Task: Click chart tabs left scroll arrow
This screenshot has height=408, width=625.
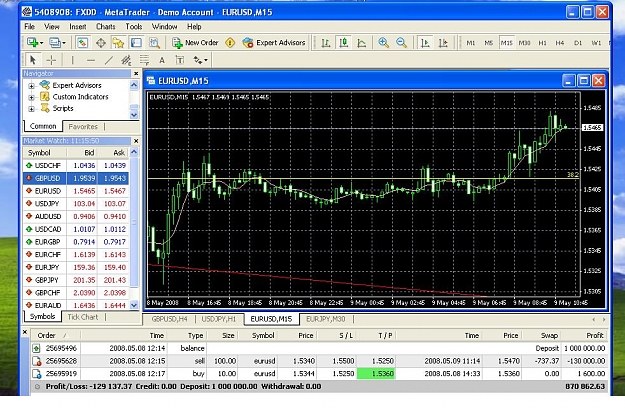Action: (594, 320)
